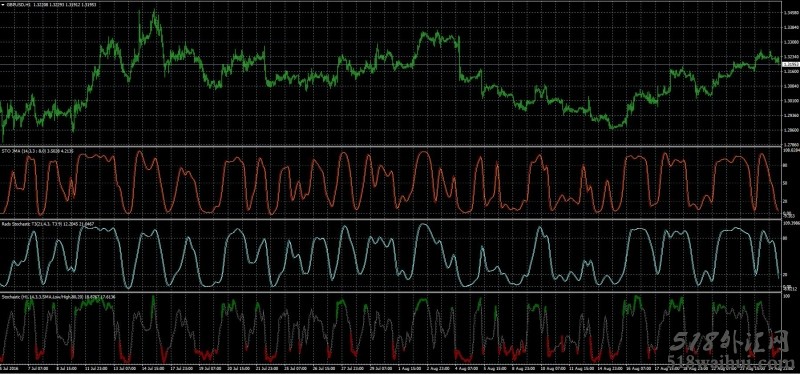The image size is (800, 374).
Task: Click the current bid price tag on price scale
Action: click(790, 65)
